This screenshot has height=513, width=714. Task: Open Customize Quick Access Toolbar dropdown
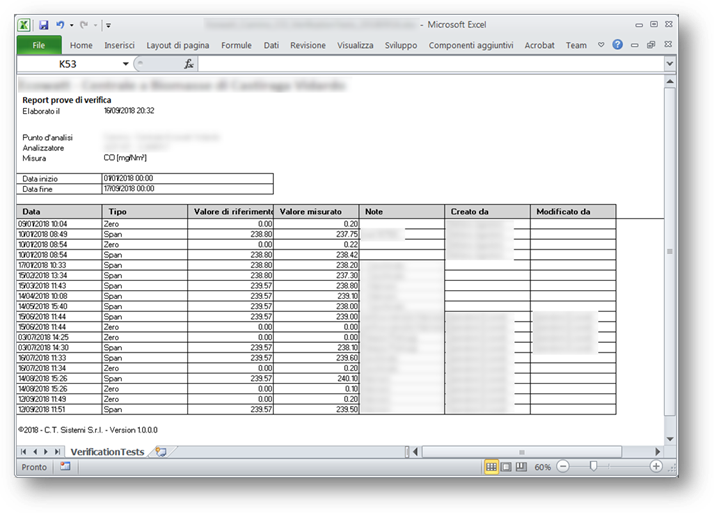(108, 24)
